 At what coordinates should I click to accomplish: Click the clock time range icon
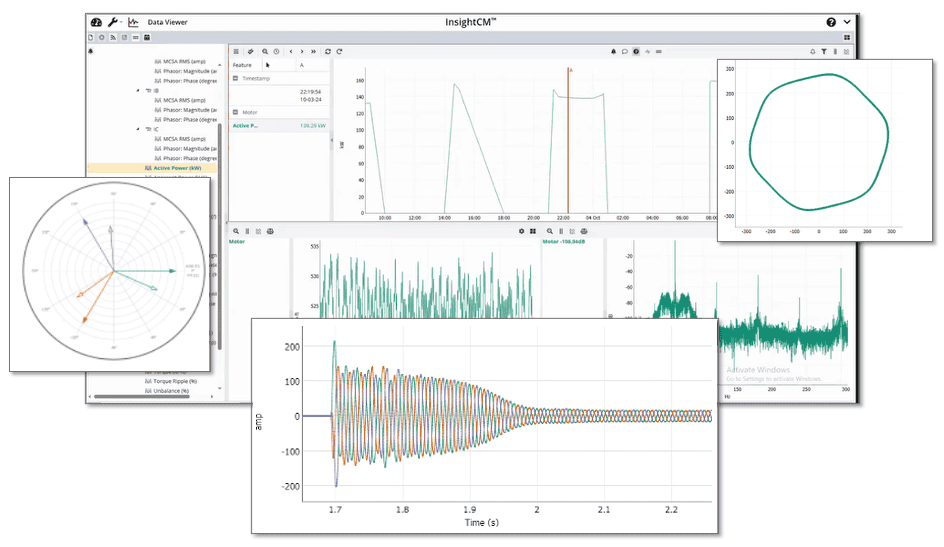pos(276,51)
